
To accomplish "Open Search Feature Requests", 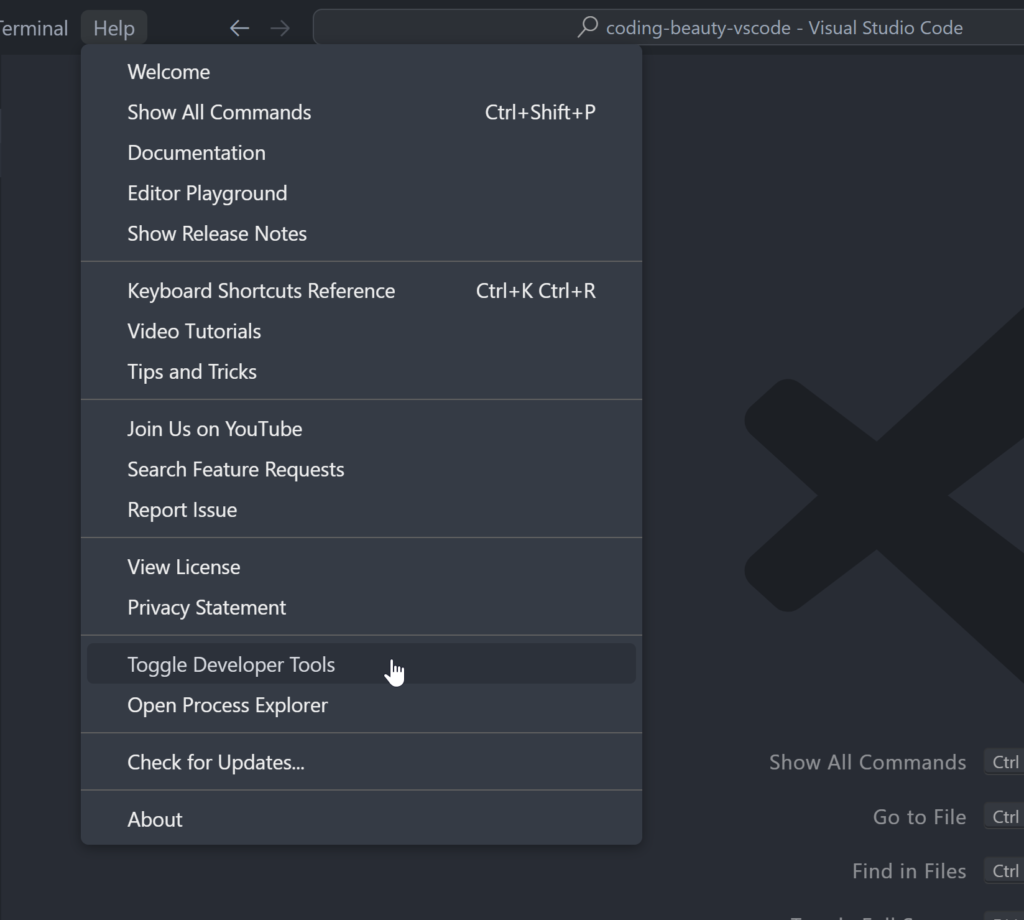I will point(235,470).
